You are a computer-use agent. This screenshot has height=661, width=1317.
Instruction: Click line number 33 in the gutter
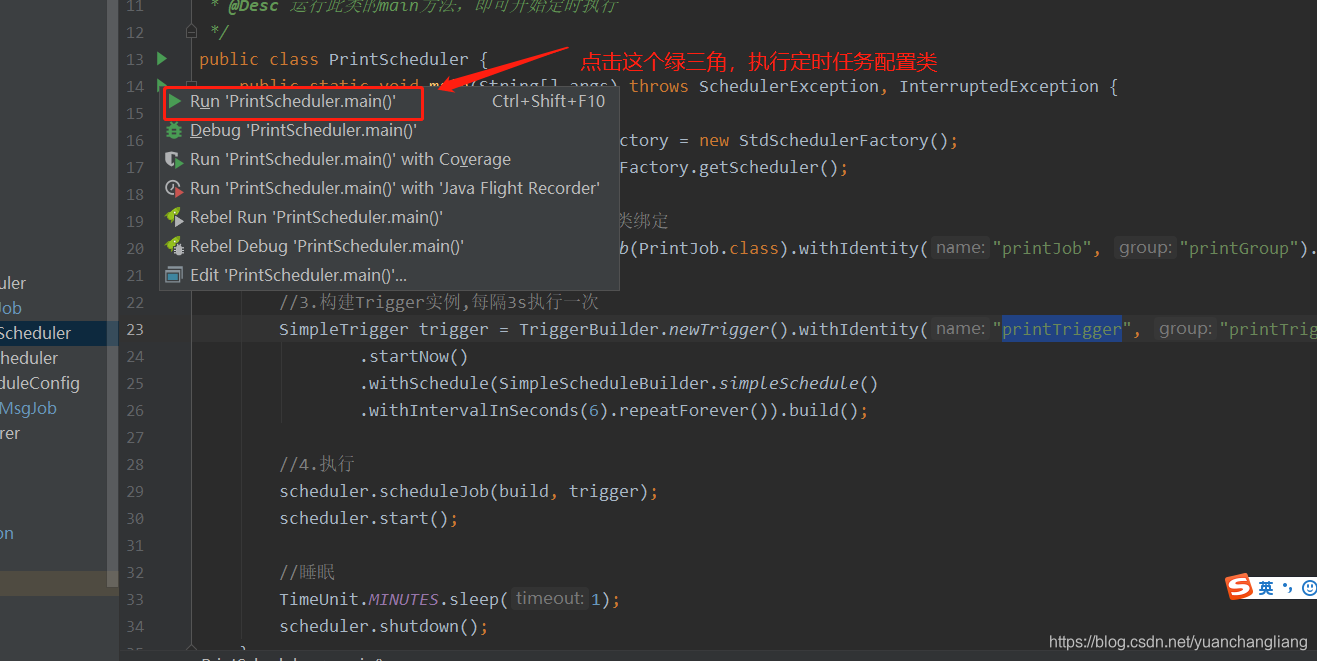[135, 599]
